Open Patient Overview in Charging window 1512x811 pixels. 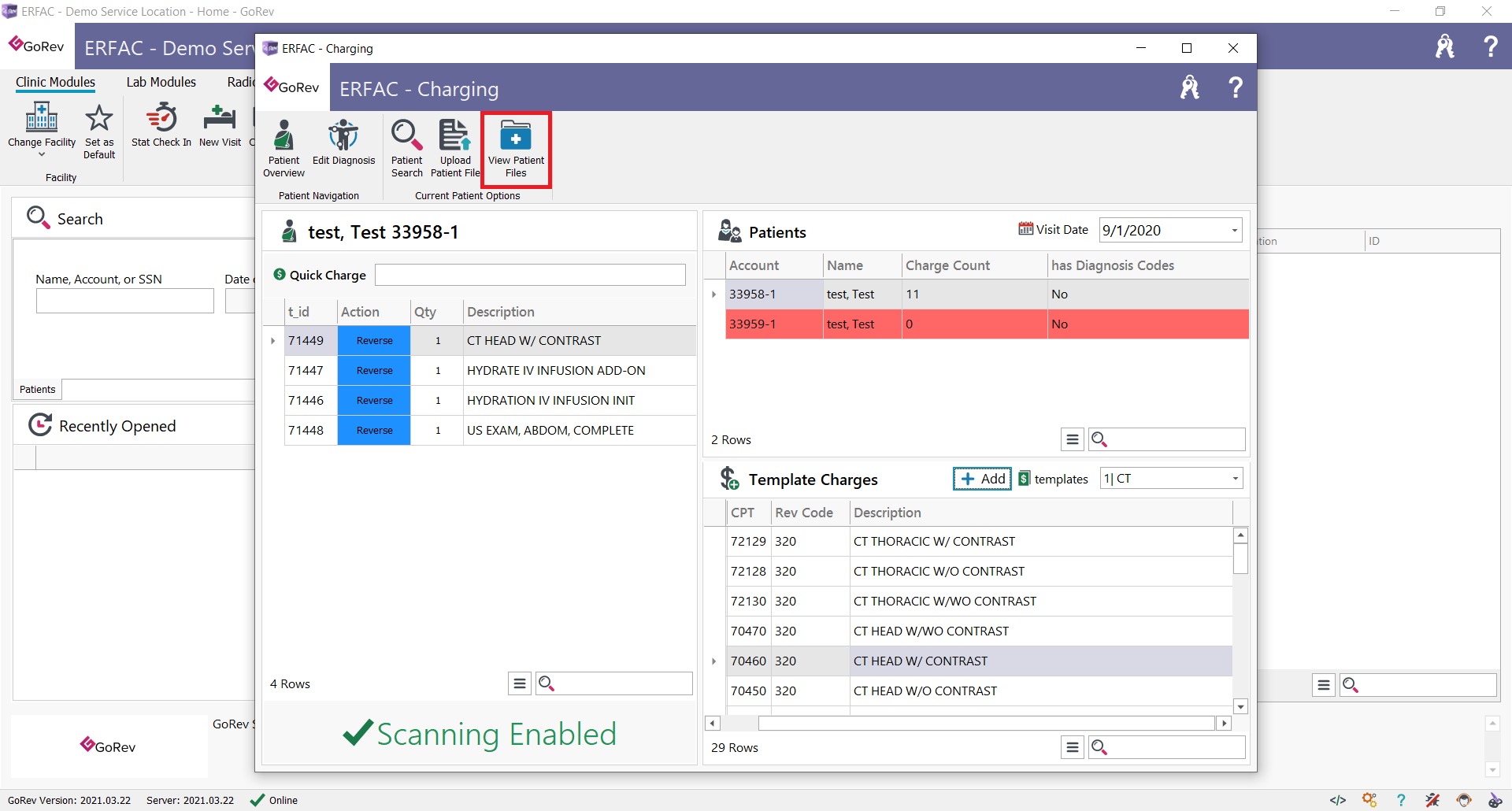click(x=283, y=149)
